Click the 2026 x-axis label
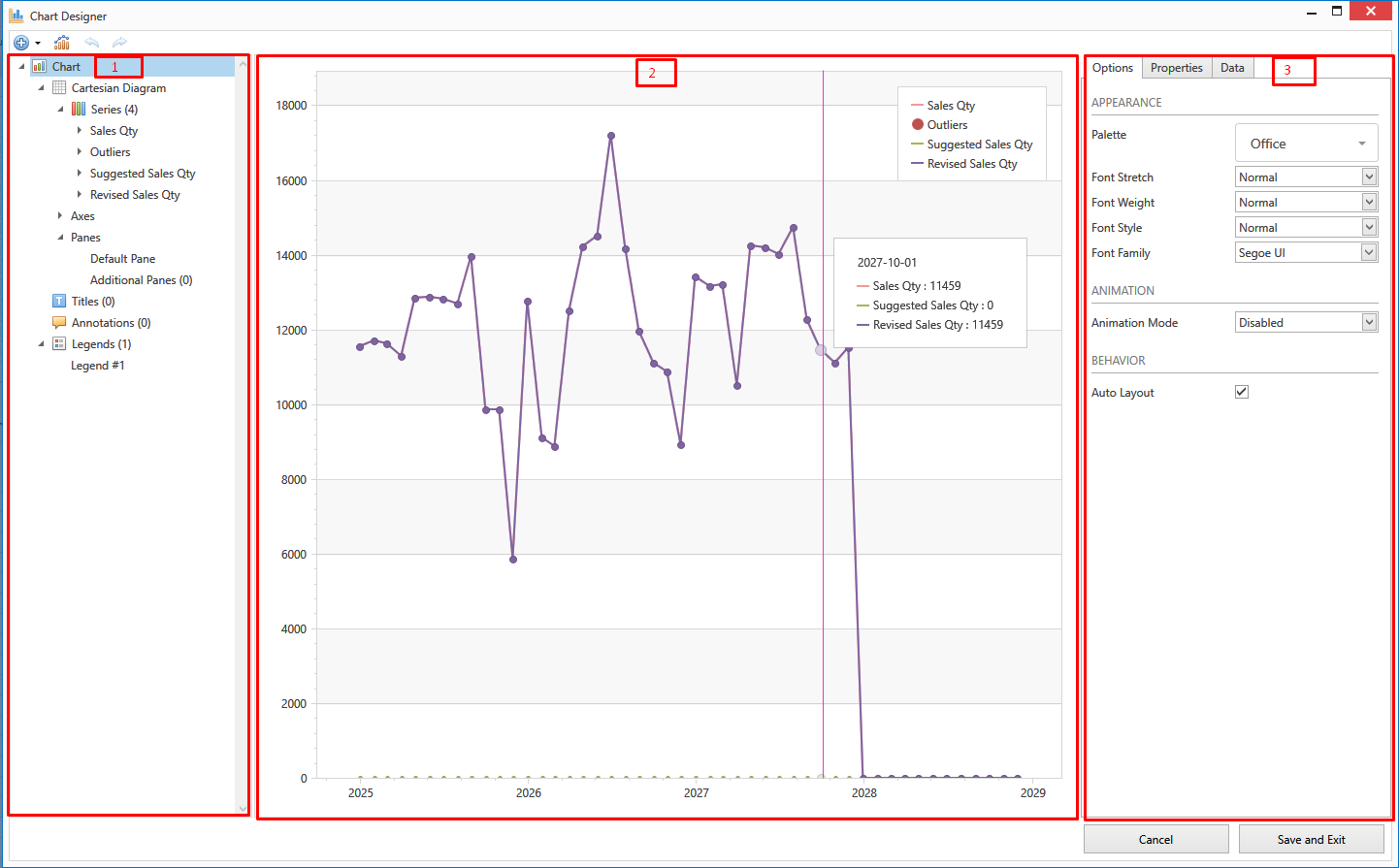The height and width of the screenshot is (868, 1399). tap(529, 793)
